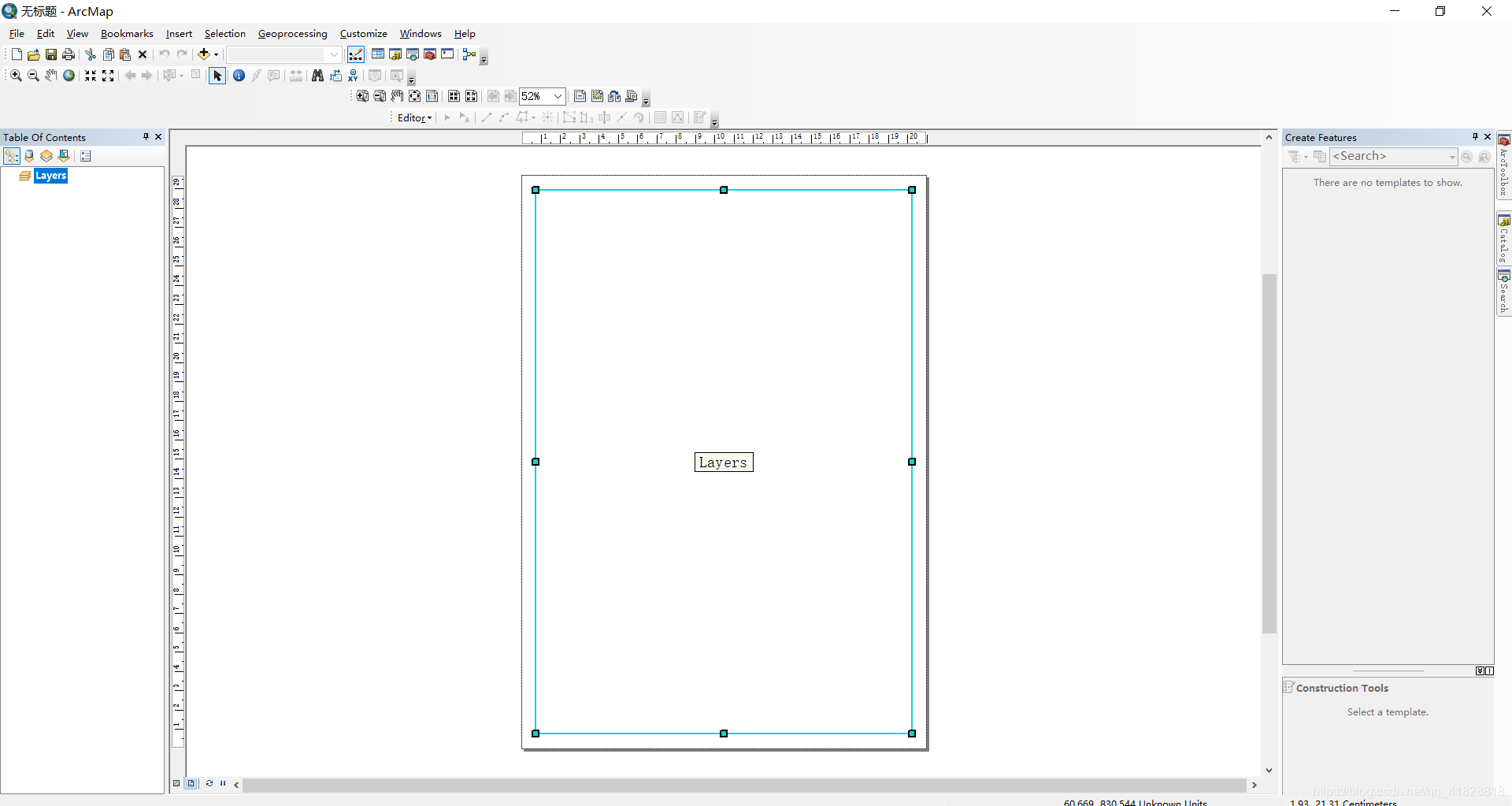Toggle the Editor Toolbar button
Image resolution: width=1512 pixels, height=806 pixels.
coord(356,54)
